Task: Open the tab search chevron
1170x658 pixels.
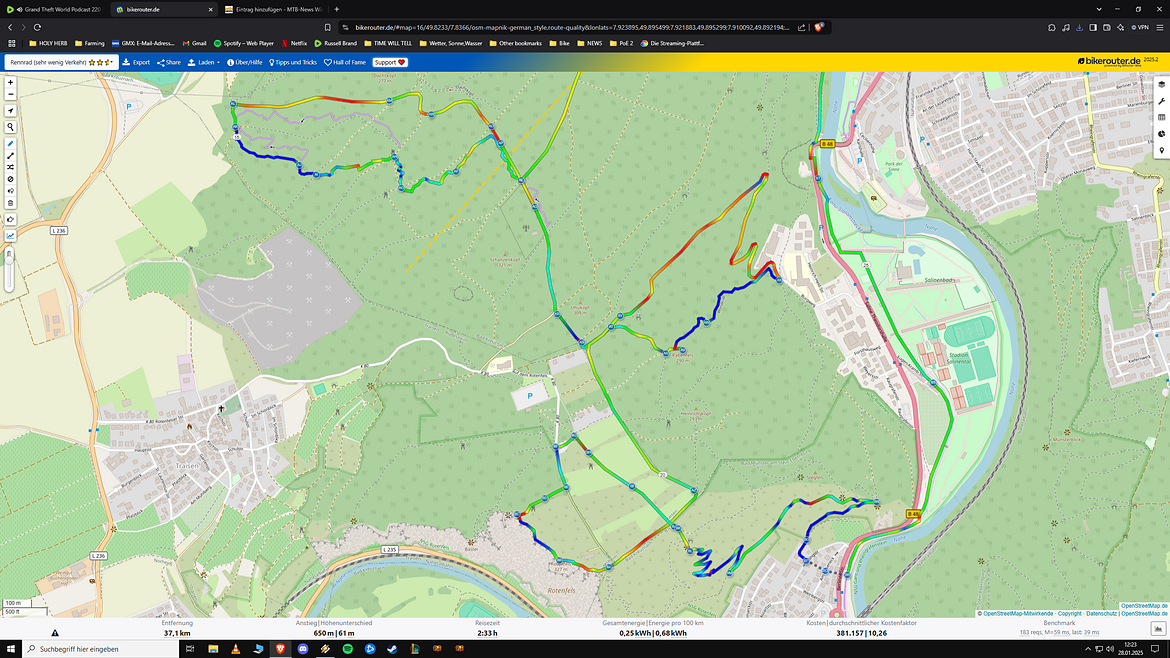Action: (x=1098, y=10)
